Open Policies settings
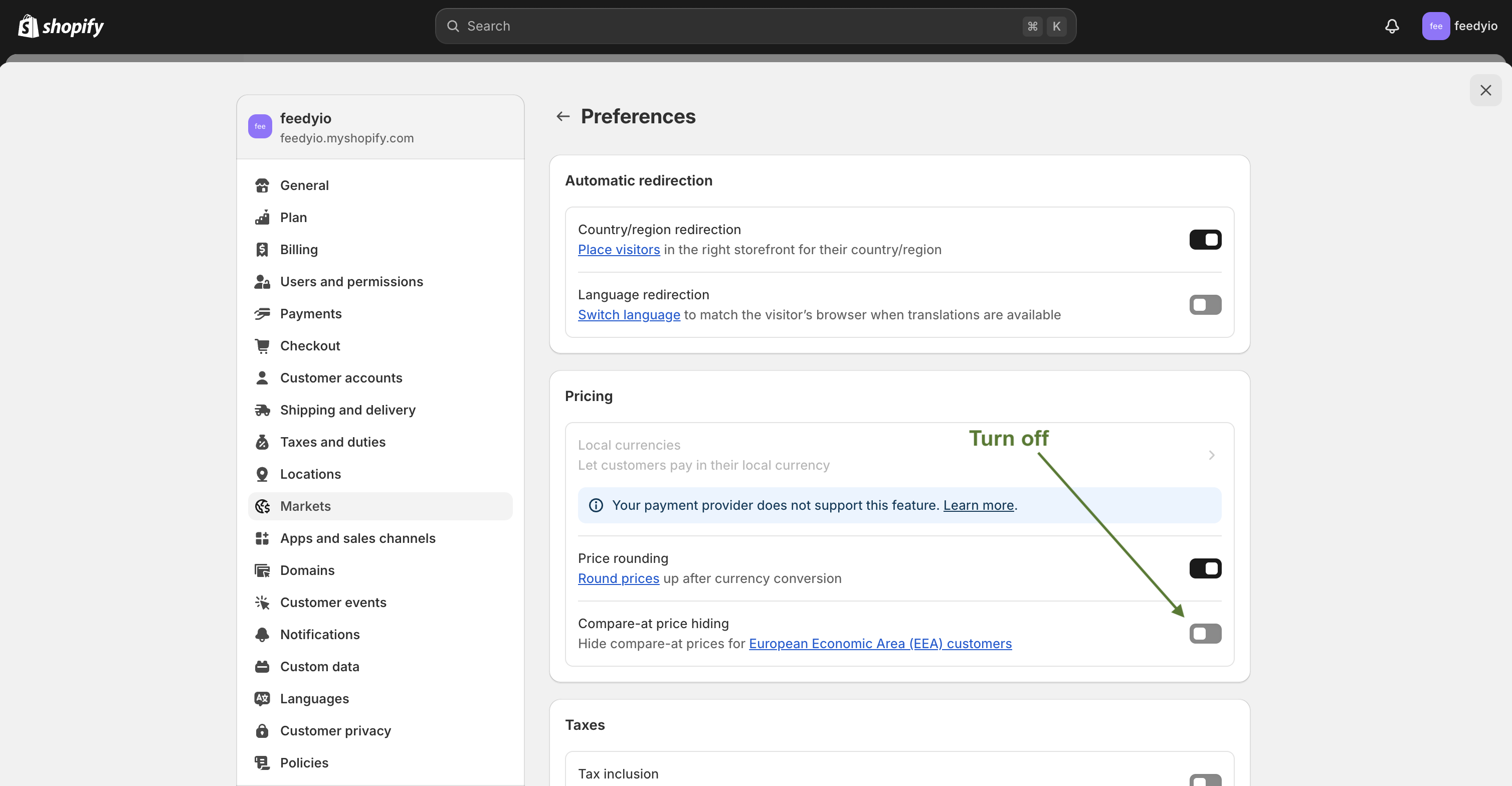 pos(381,763)
